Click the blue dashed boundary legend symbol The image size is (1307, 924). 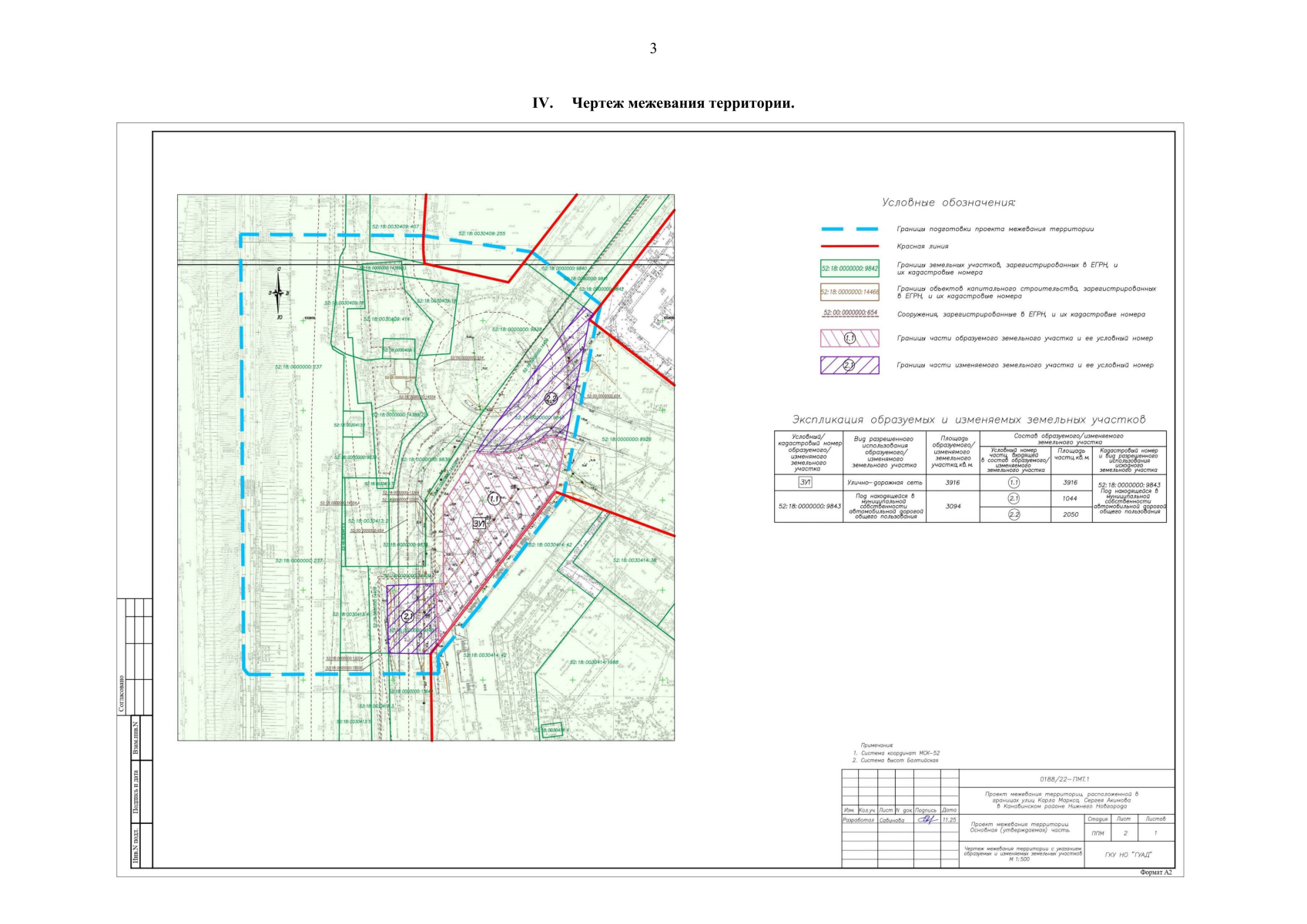coord(850,229)
